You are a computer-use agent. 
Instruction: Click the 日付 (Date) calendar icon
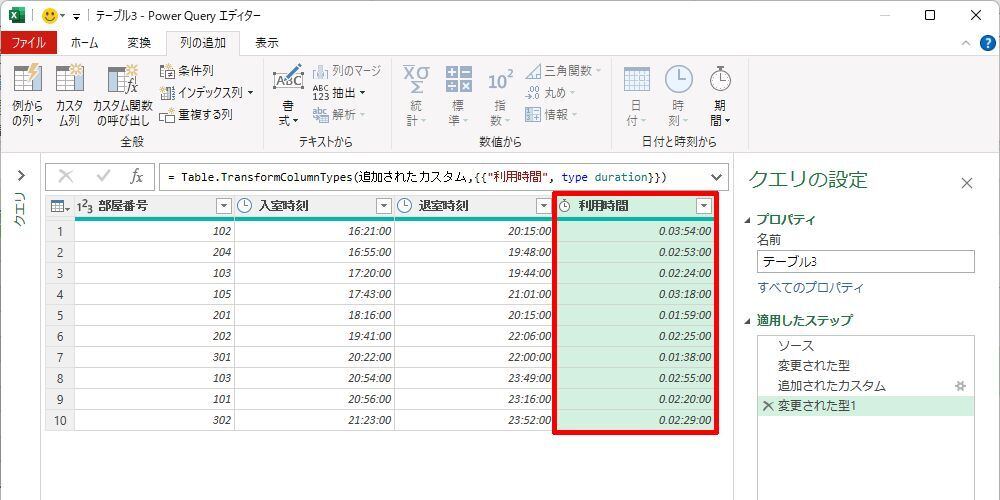pyautogui.click(x=636, y=79)
